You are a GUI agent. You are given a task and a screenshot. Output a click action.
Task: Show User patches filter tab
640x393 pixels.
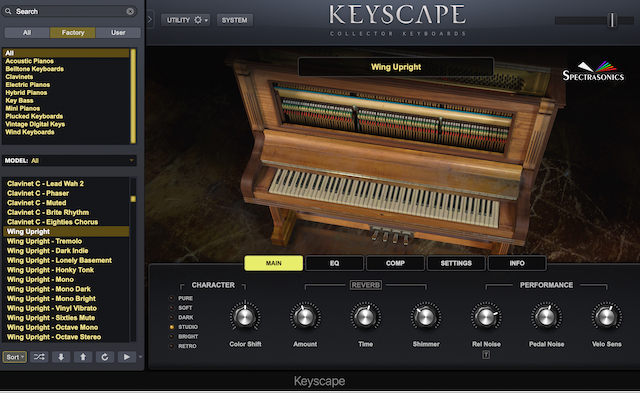[x=118, y=33]
